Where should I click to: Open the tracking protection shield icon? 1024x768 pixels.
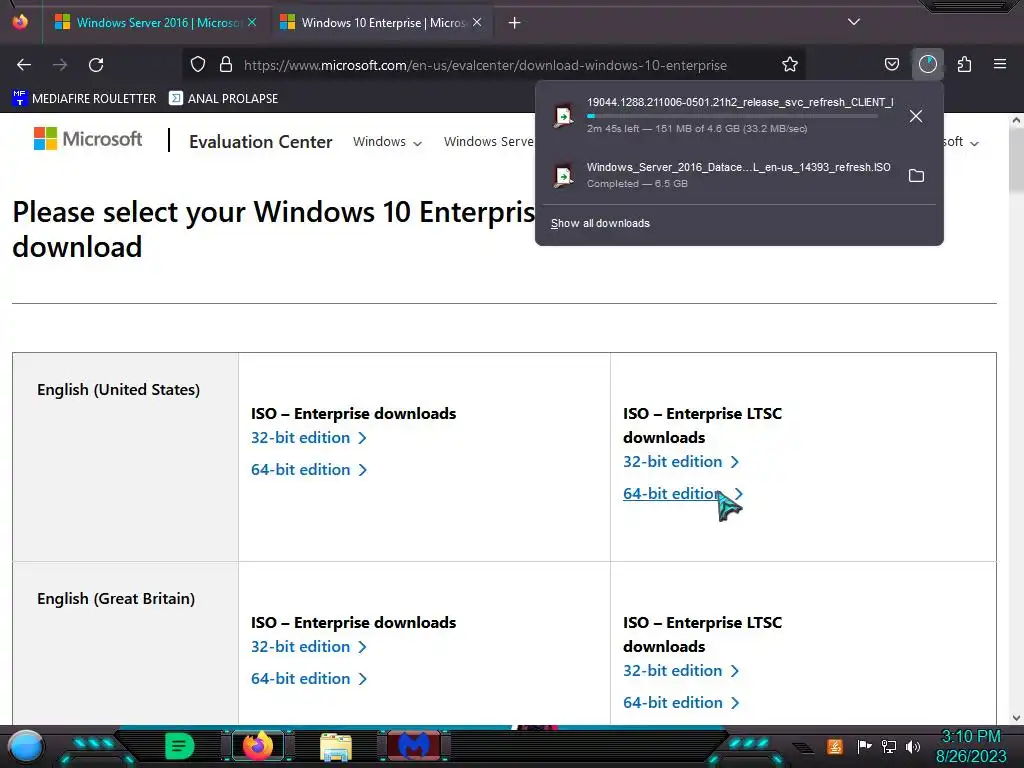(198, 65)
